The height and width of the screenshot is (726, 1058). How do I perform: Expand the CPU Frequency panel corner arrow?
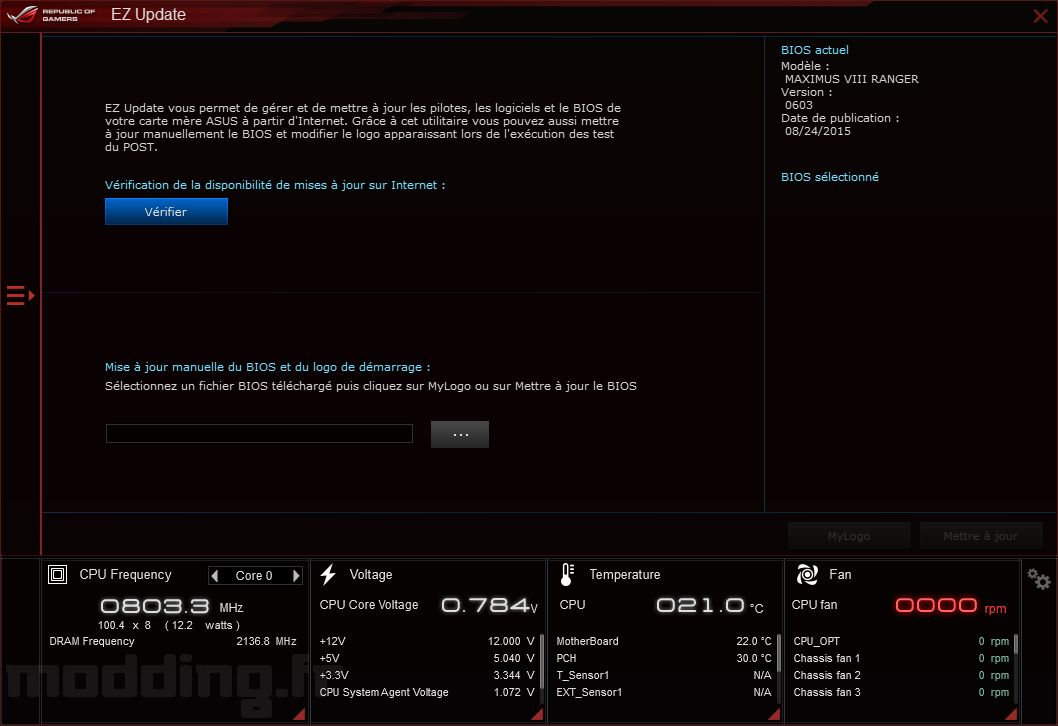click(x=299, y=714)
